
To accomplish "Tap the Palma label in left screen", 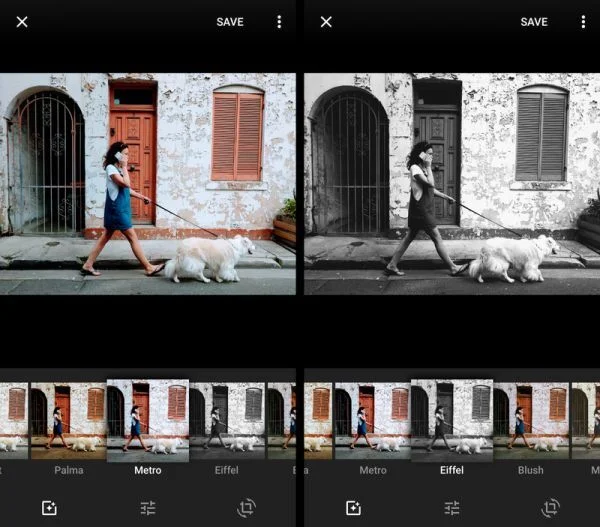I will [69, 470].
